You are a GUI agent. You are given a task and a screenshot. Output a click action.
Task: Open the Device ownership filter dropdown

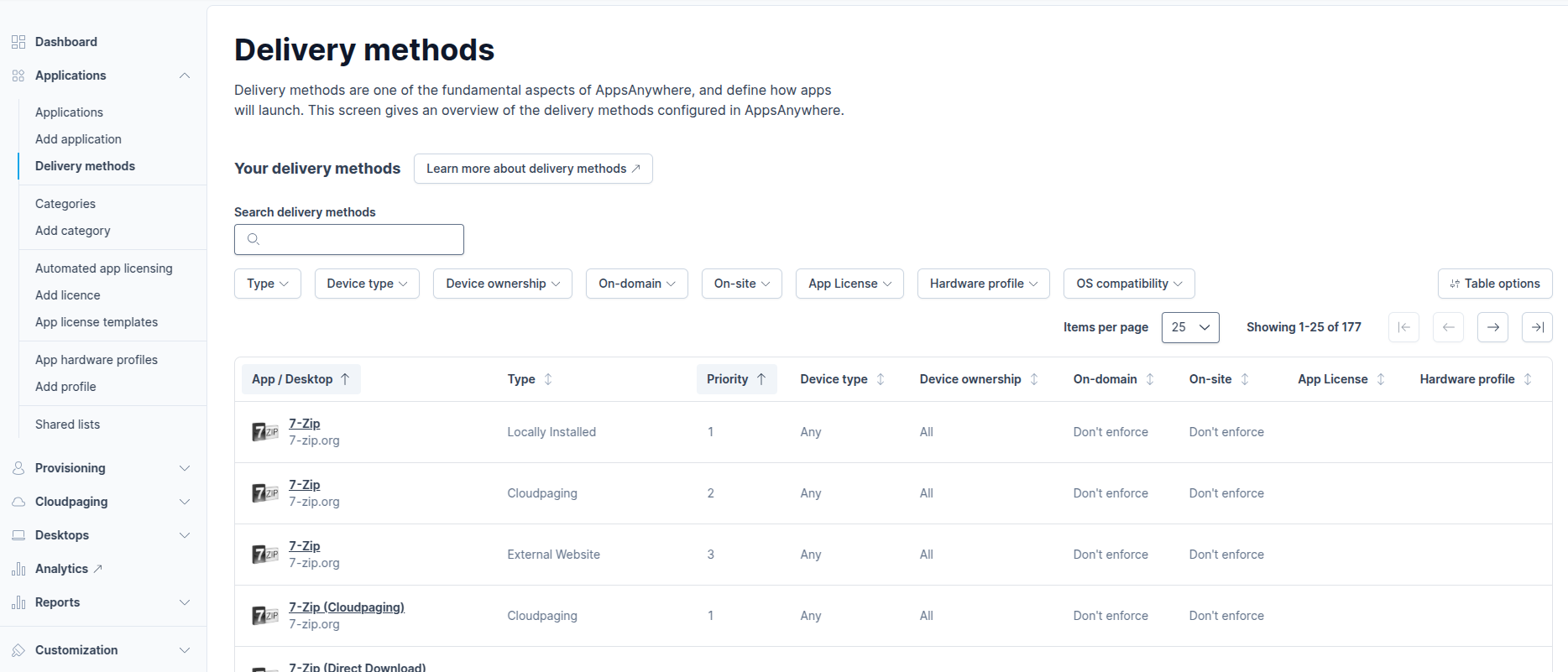(502, 284)
